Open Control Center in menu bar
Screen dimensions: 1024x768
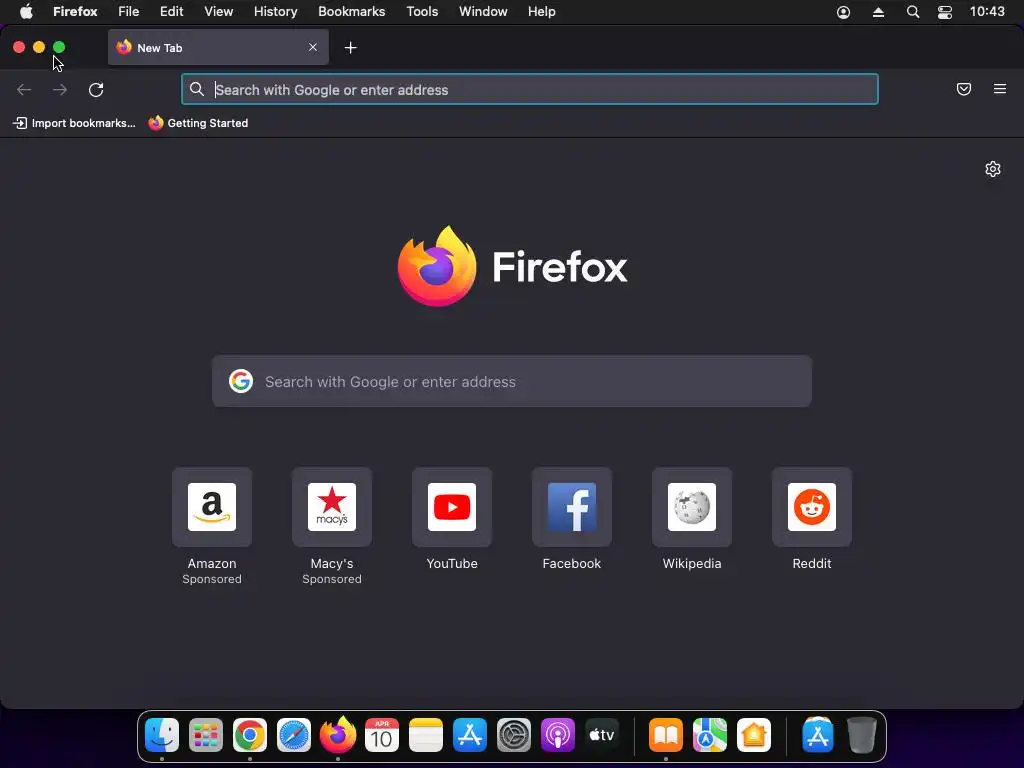945,12
